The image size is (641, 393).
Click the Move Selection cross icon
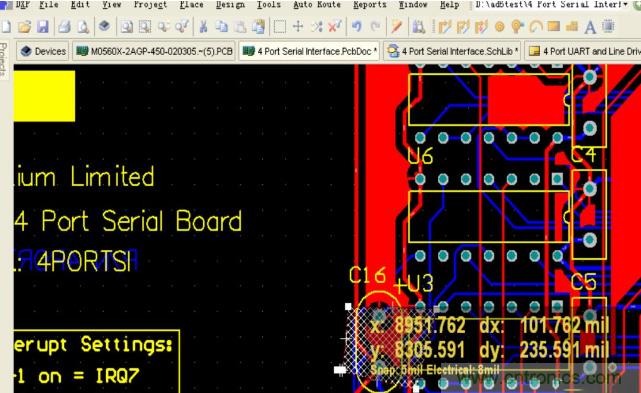pyautogui.click(x=298, y=27)
